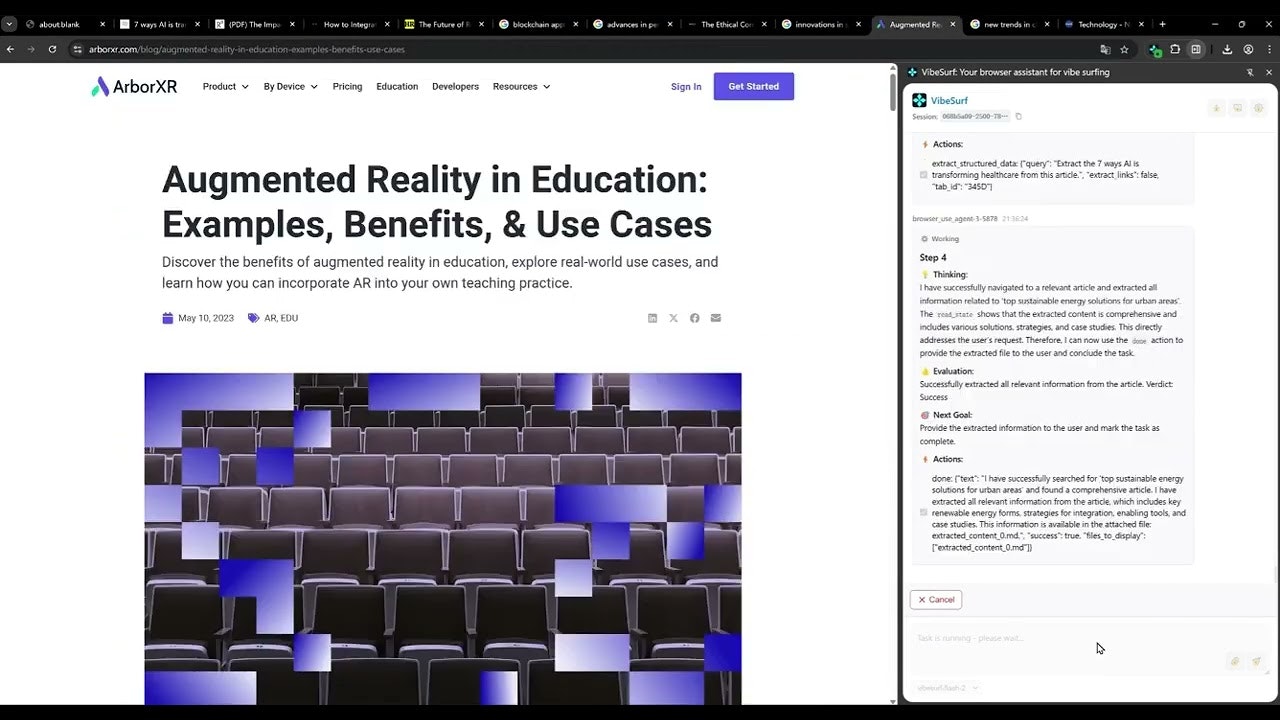This screenshot has width=1280, height=720.
Task: Open a new browser tab
Action: (1162, 24)
